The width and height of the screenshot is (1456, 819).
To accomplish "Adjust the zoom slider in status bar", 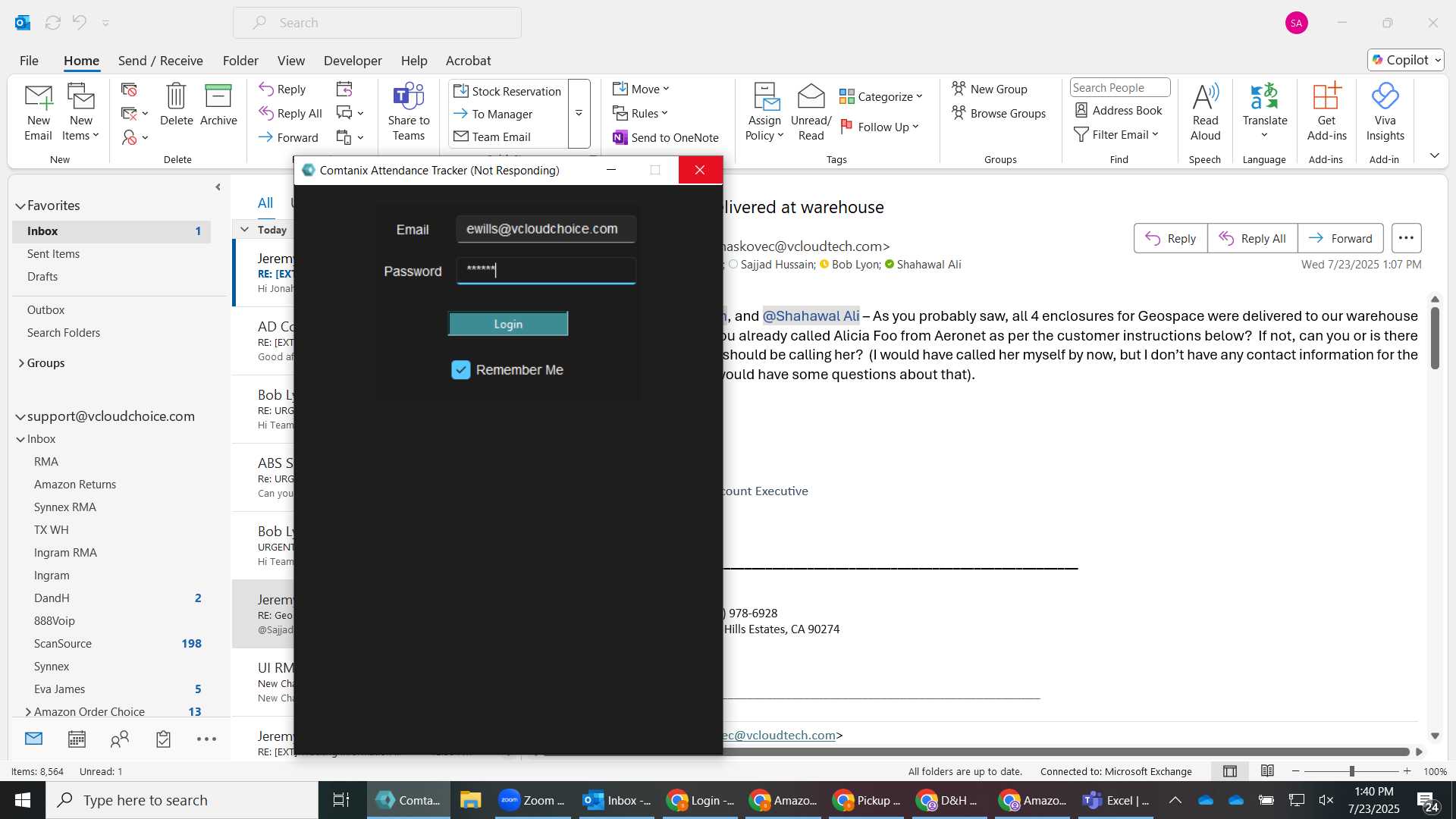I will 1351,771.
